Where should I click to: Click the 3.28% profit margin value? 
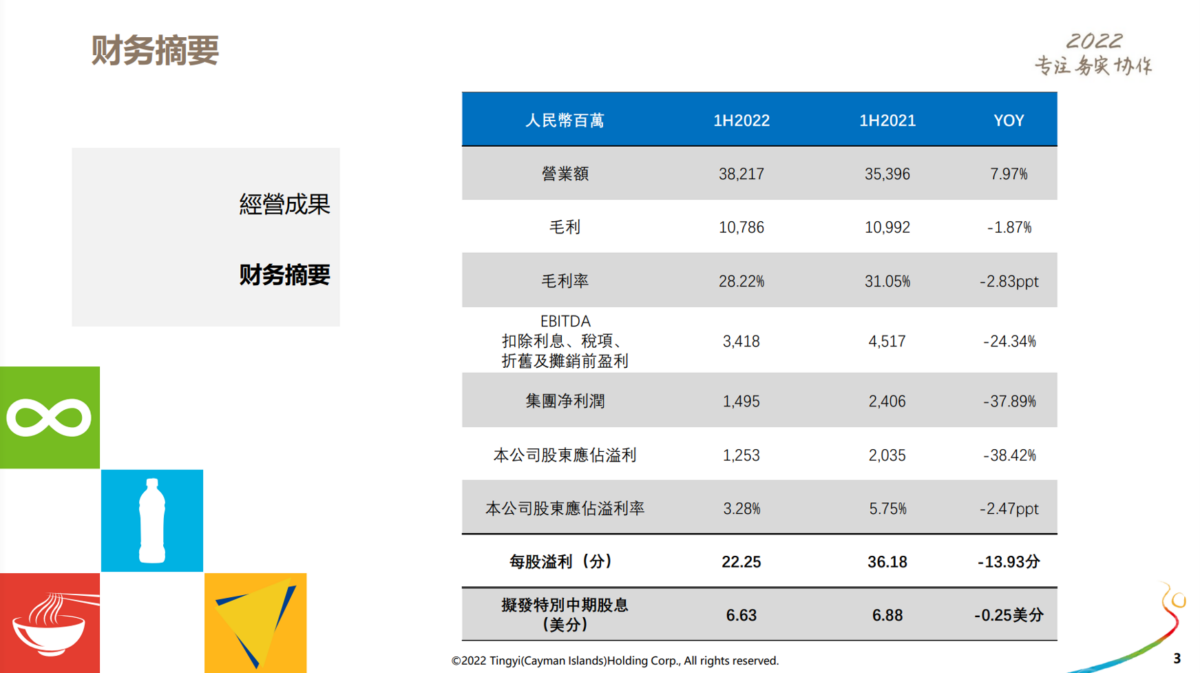click(x=741, y=508)
